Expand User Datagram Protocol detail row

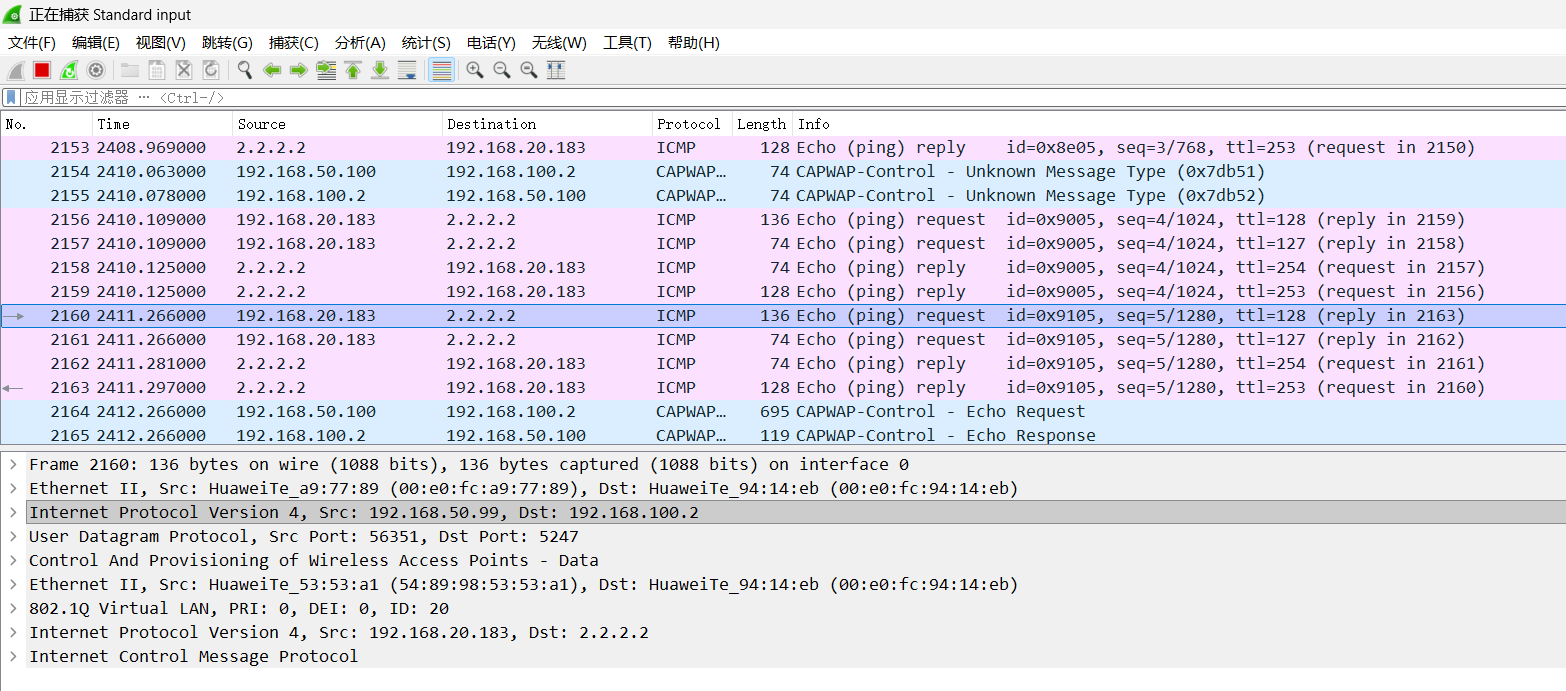coord(13,536)
